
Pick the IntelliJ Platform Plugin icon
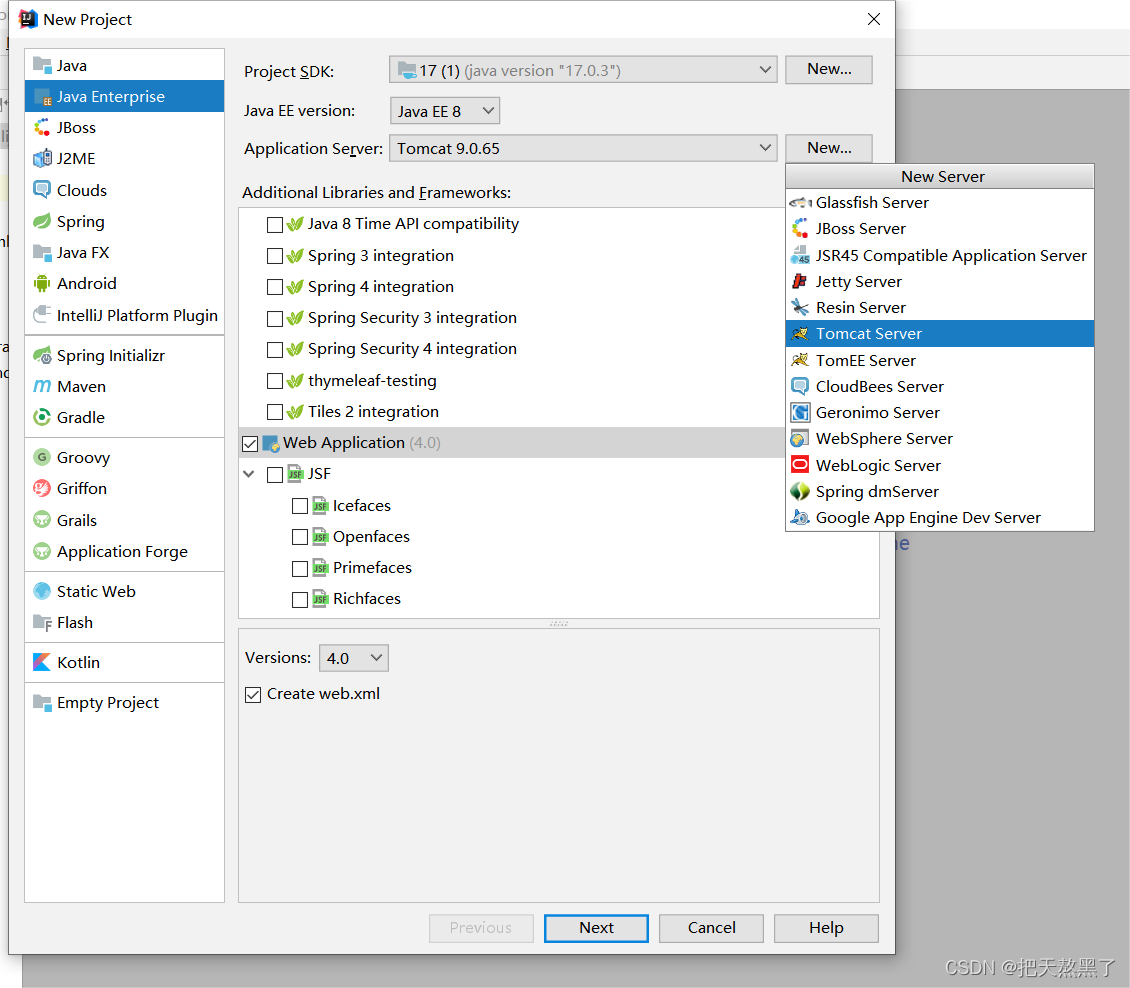coord(43,315)
